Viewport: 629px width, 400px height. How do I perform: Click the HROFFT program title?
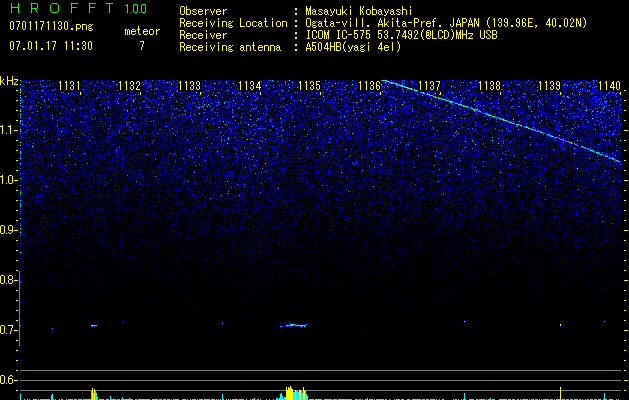click(x=63, y=8)
